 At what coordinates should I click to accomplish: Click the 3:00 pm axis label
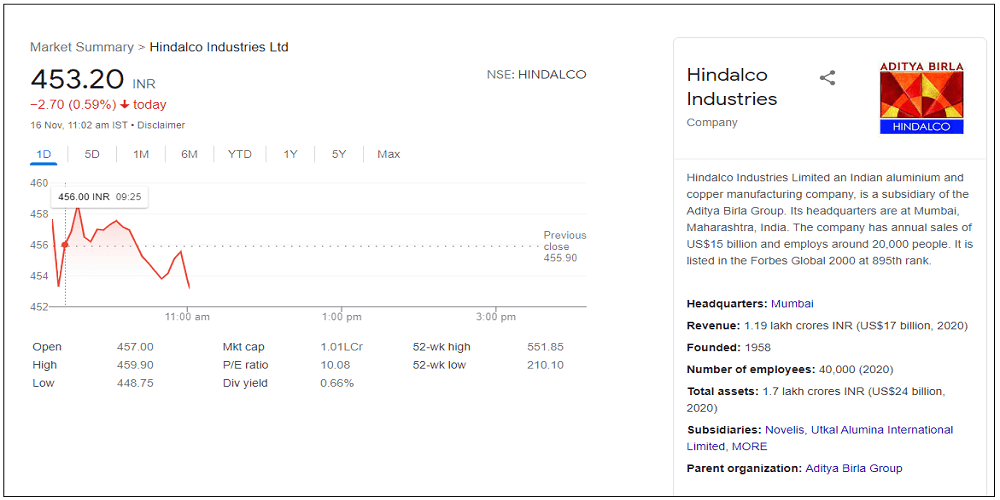coord(496,317)
